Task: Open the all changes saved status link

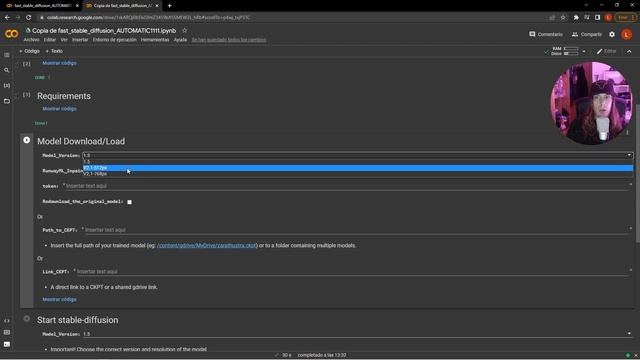Action: [x=229, y=40]
